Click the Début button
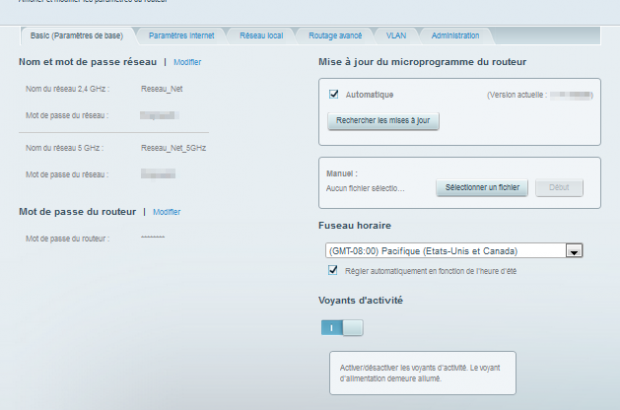This screenshot has height=410, width=620. [x=559, y=187]
